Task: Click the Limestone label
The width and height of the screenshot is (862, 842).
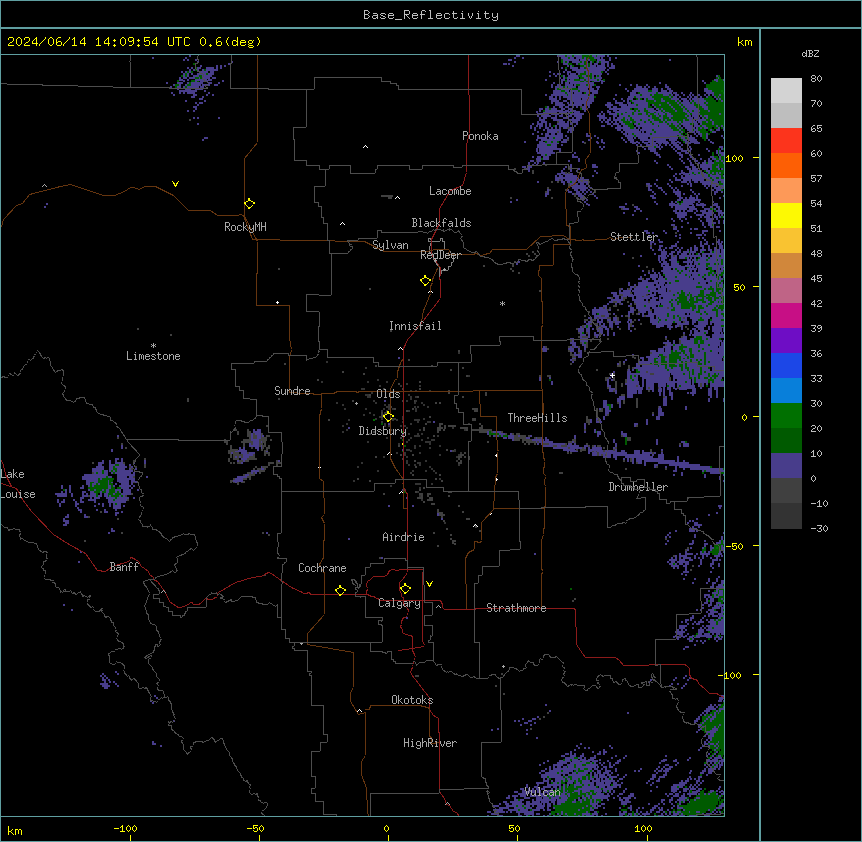Action: (x=153, y=356)
